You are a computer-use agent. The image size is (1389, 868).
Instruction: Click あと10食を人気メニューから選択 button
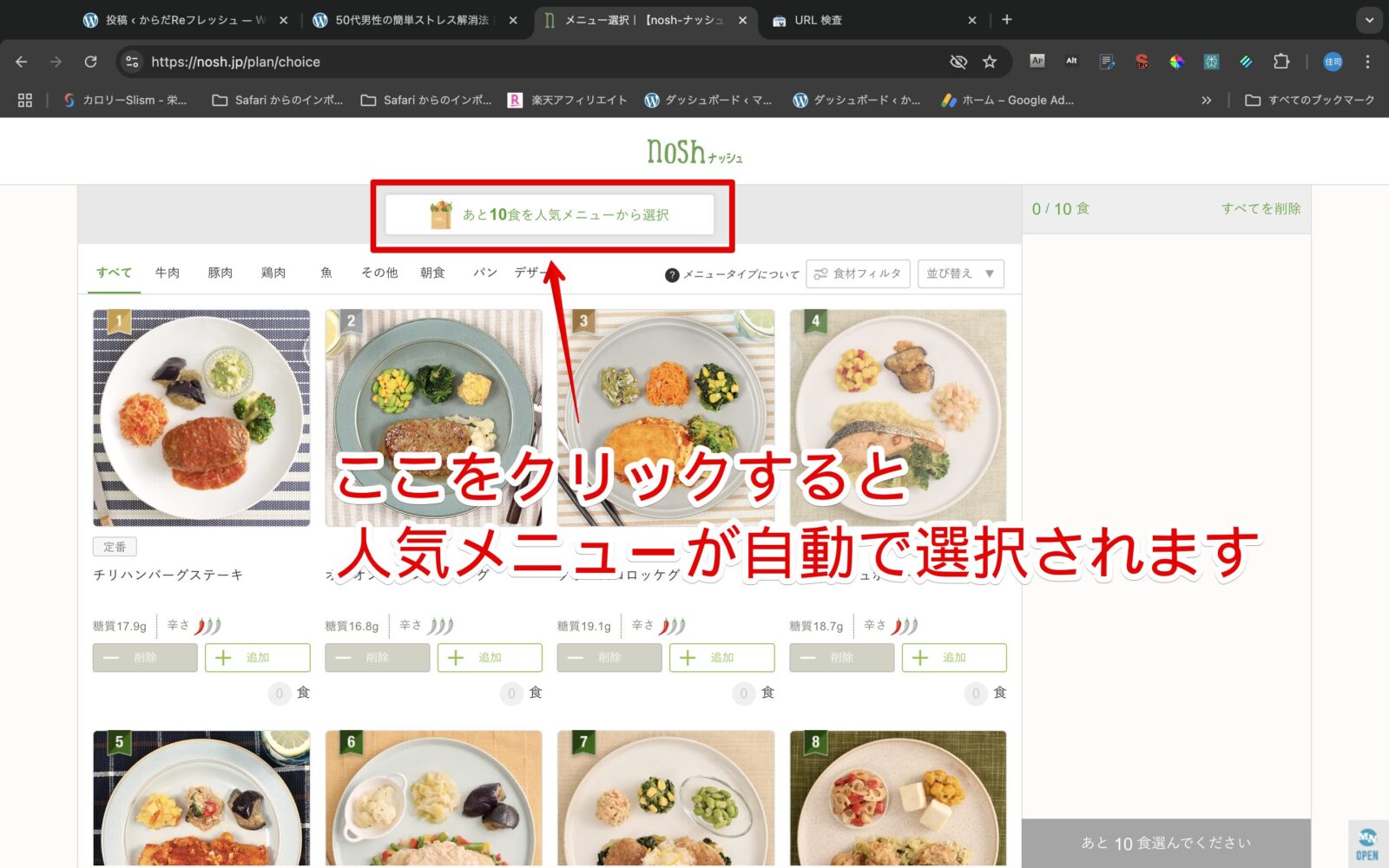(550, 214)
